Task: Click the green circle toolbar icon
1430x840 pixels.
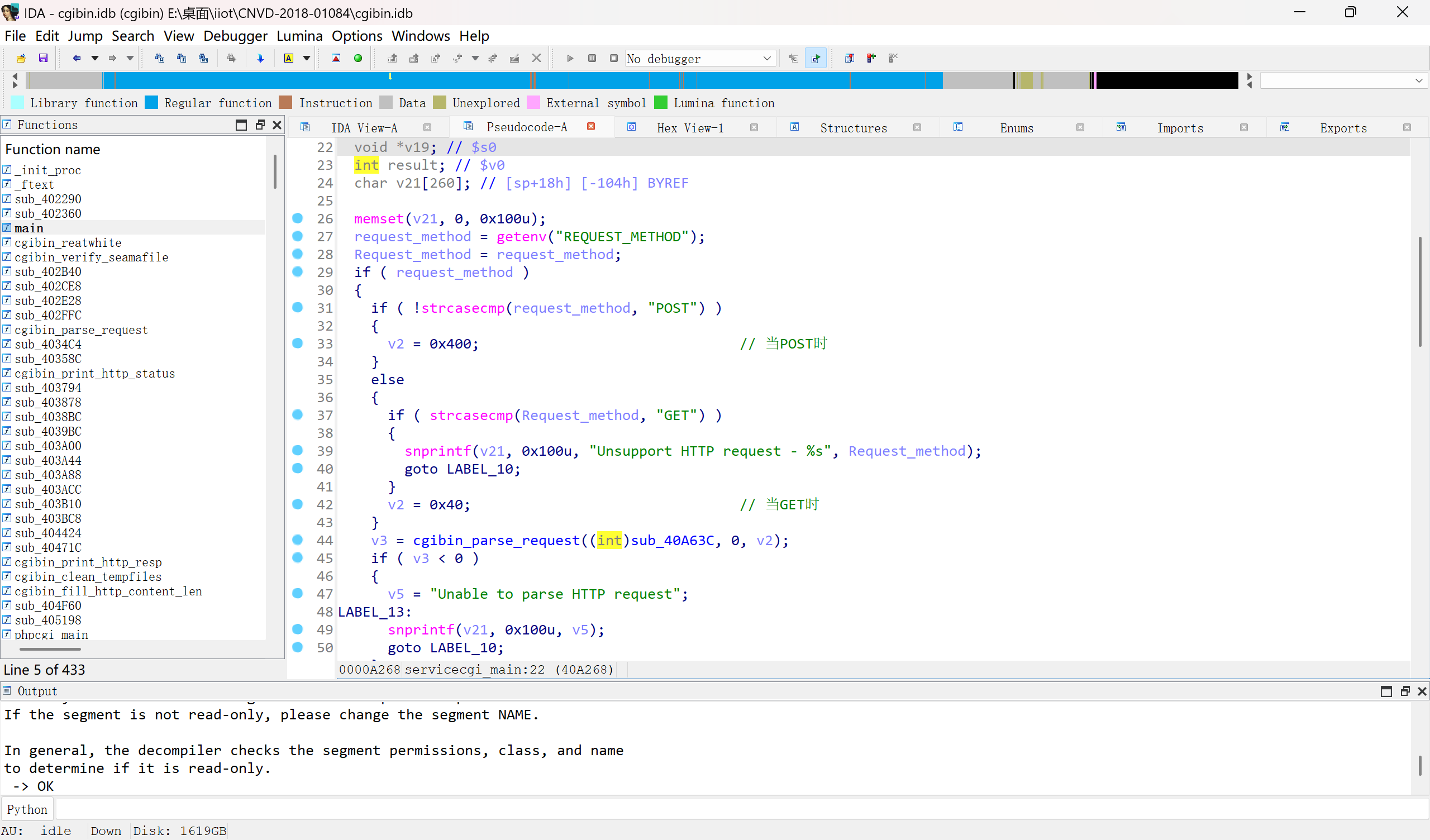Action: [358, 58]
